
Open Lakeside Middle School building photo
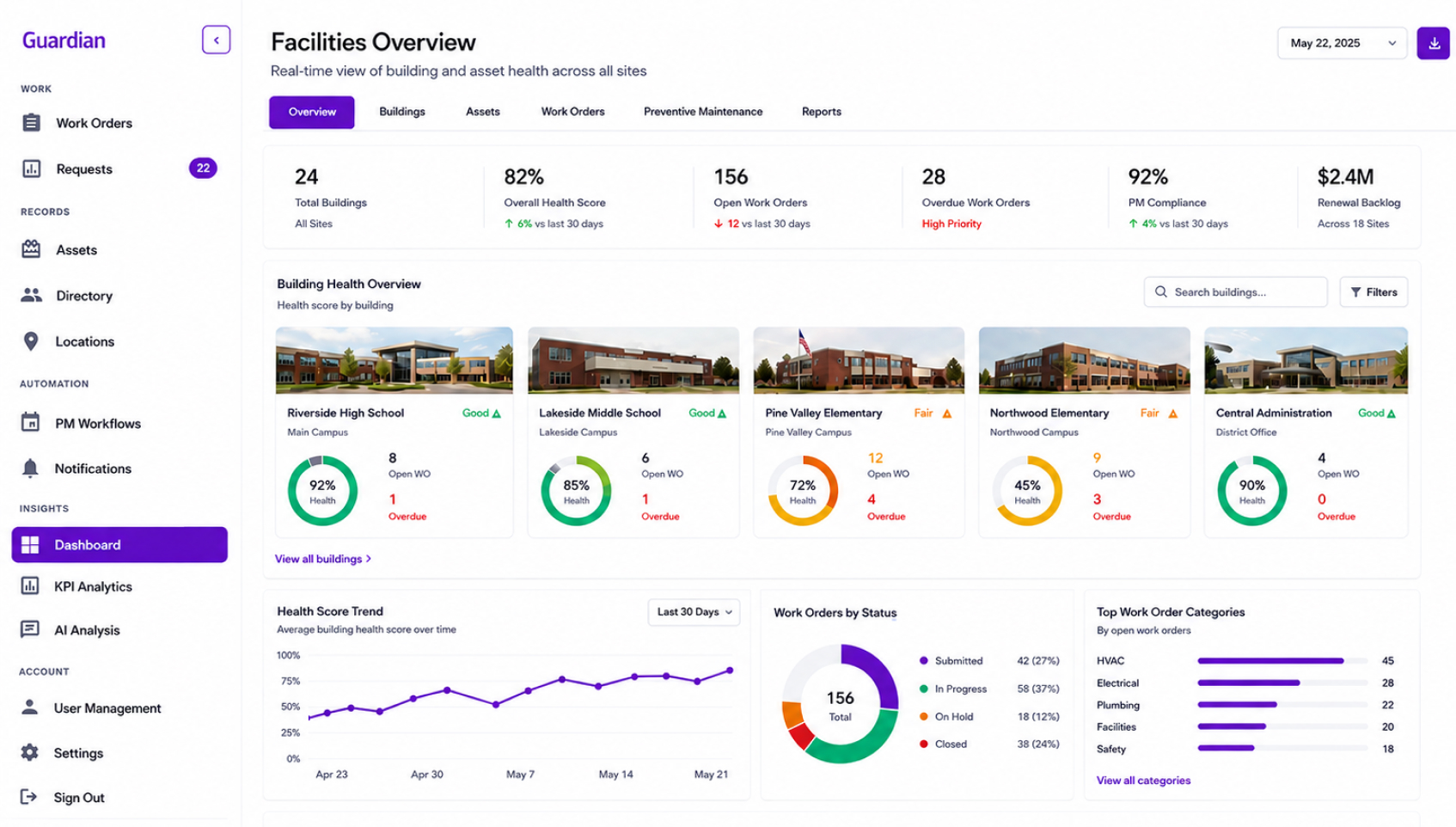coord(633,360)
